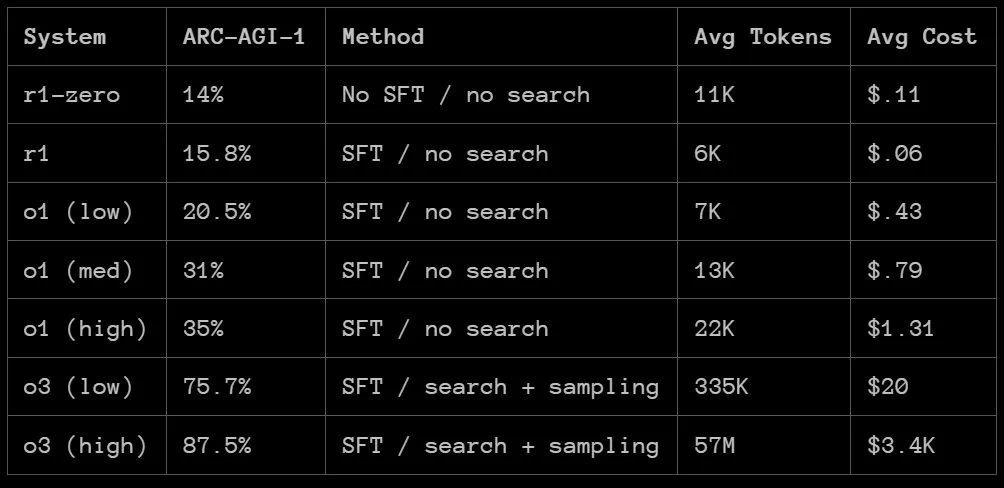Select the o3 (high) row label
Image resolution: width=1004 pixels, height=488 pixels.
(85, 446)
